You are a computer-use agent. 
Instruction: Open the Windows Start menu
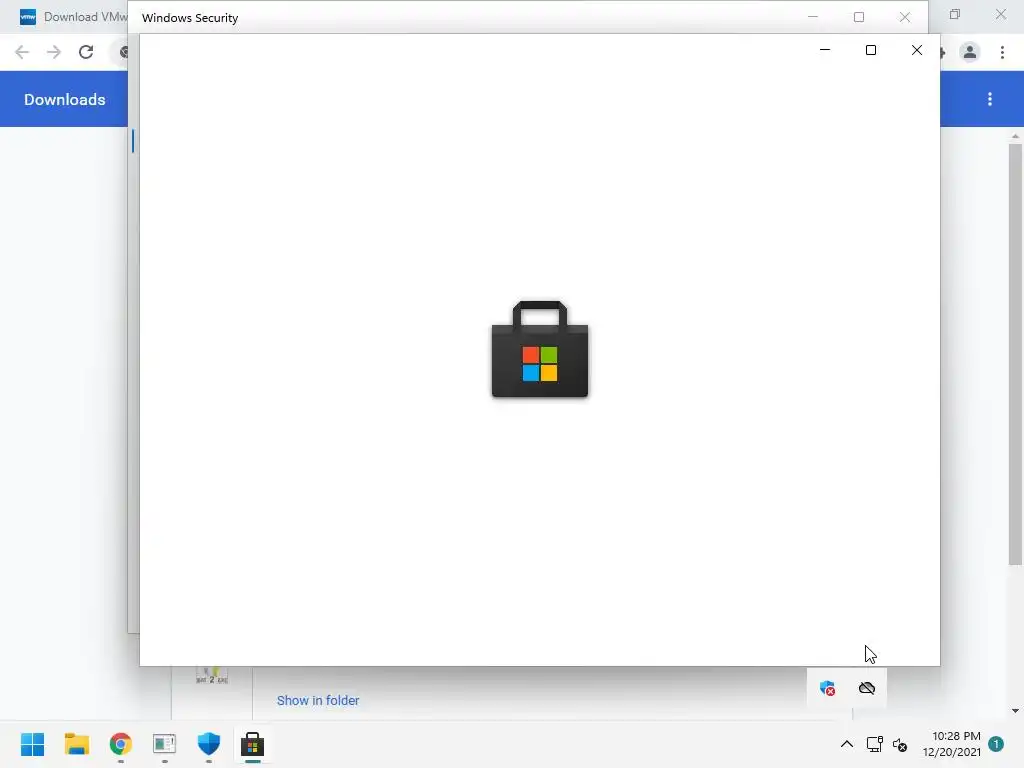point(32,744)
